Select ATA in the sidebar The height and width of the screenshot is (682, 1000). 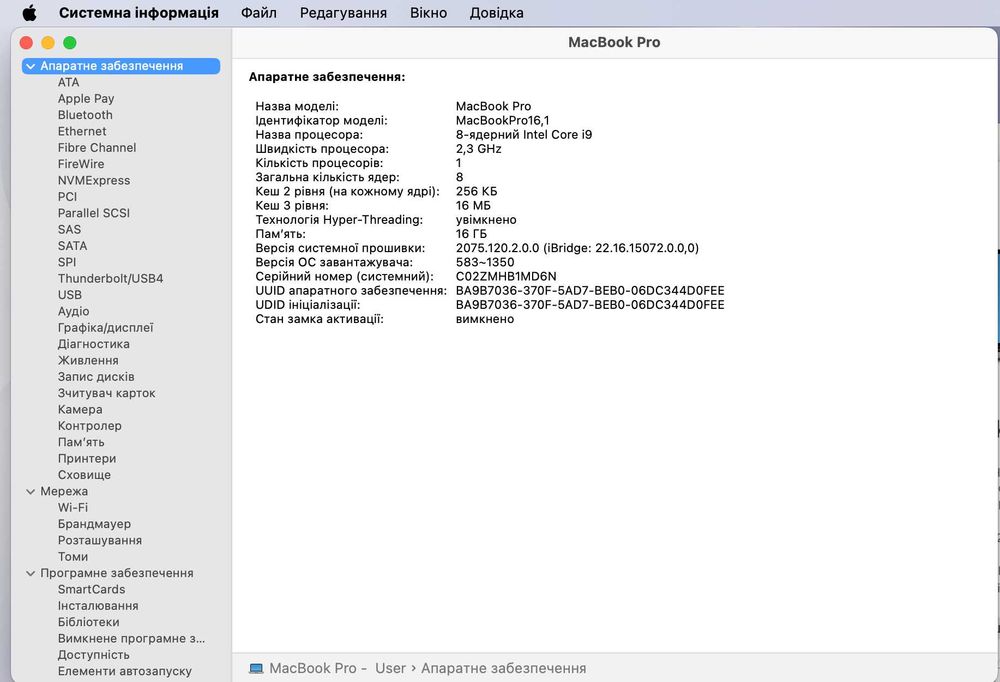(x=68, y=82)
